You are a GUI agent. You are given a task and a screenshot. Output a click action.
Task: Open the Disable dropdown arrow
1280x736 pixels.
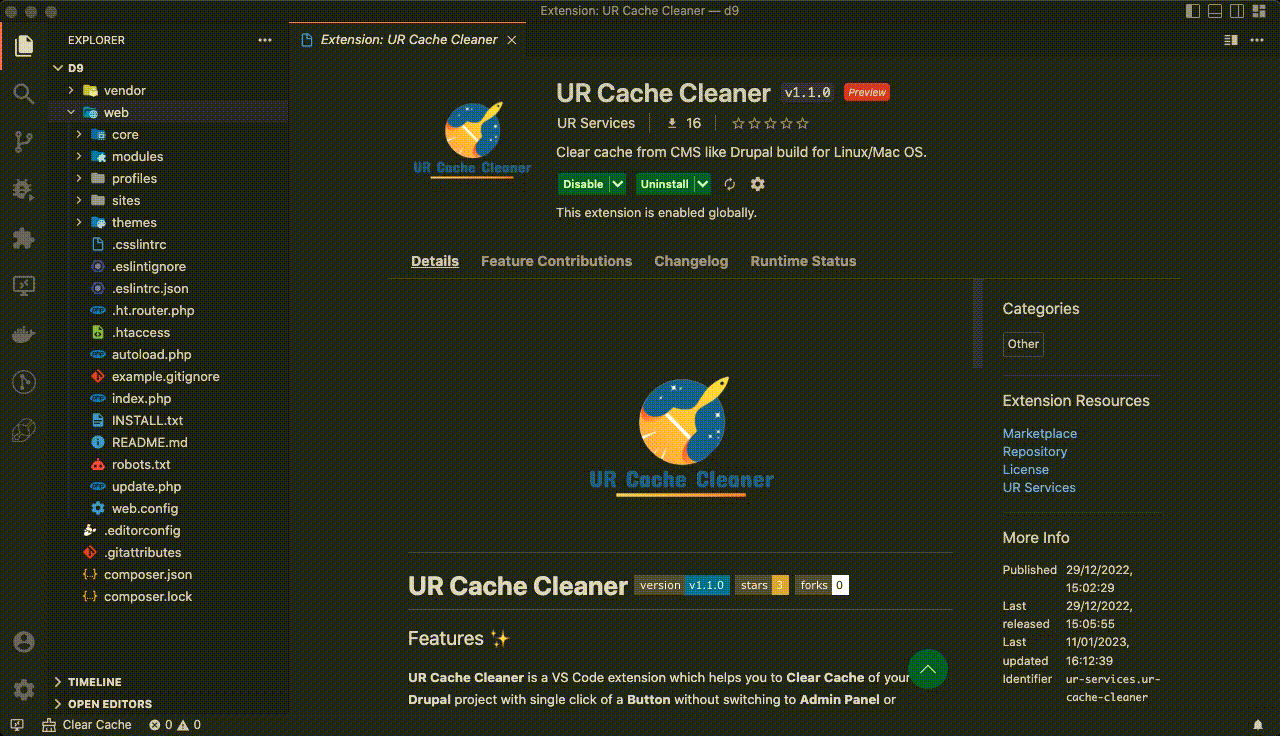pos(618,184)
